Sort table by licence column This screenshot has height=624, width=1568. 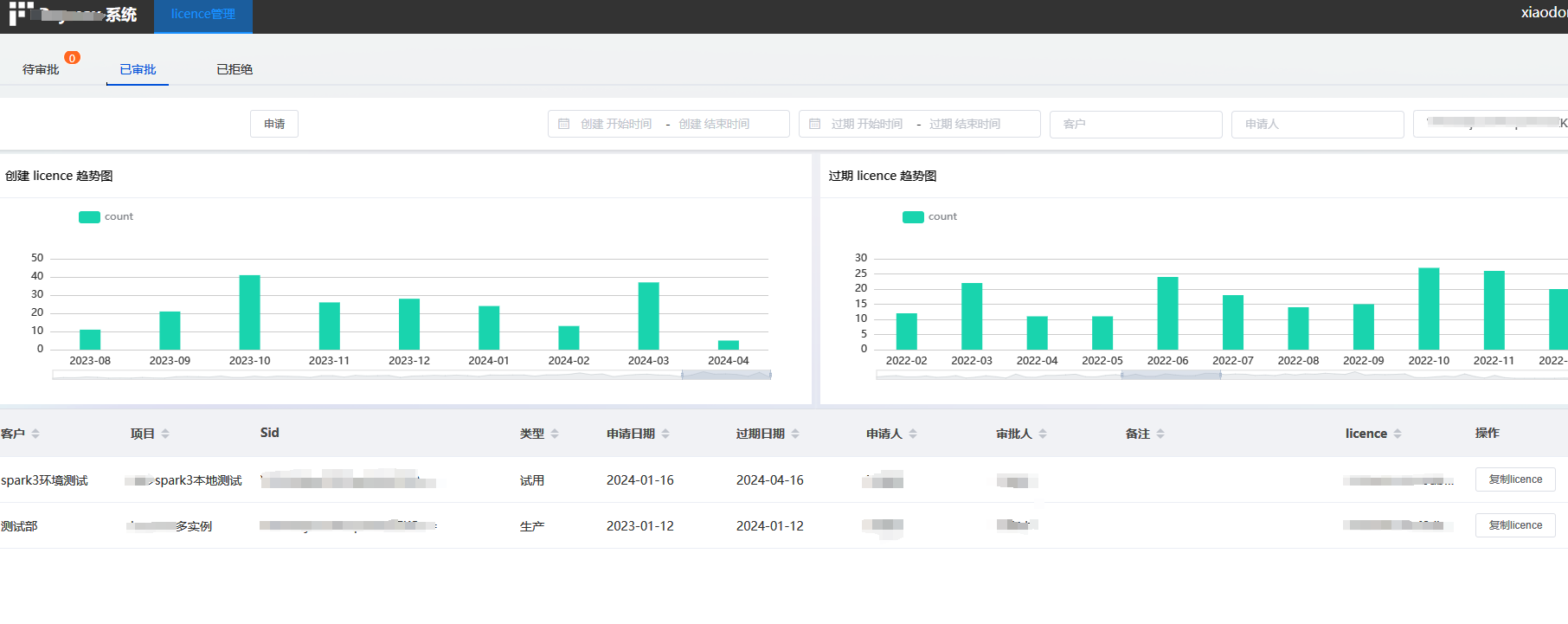(1398, 434)
